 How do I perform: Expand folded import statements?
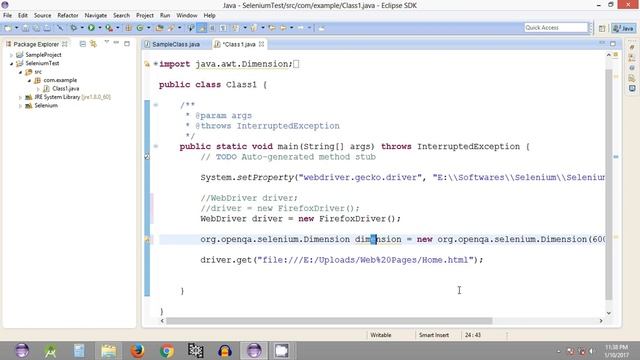pyautogui.click(x=156, y=64)
